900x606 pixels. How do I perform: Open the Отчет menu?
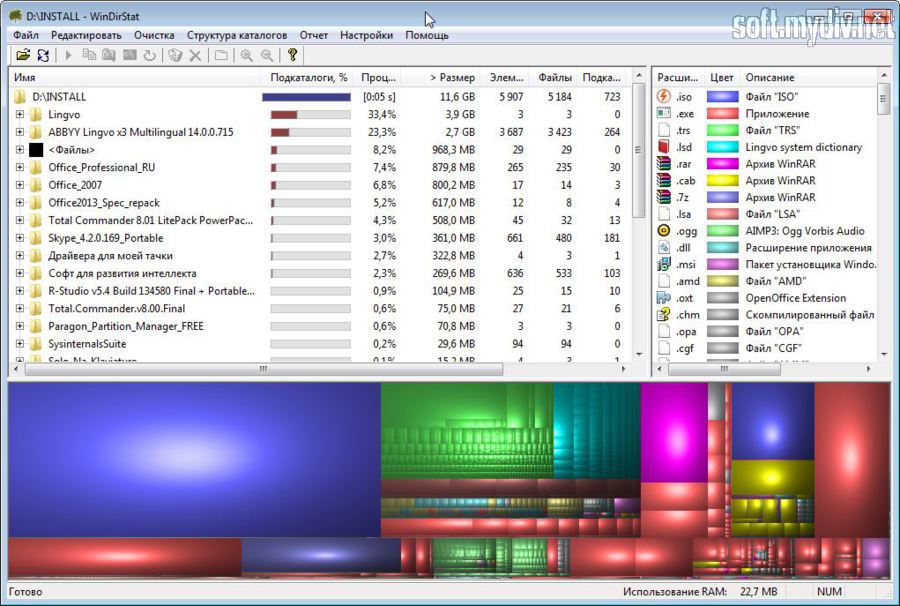pyautogui.click(x=314, y=35)
